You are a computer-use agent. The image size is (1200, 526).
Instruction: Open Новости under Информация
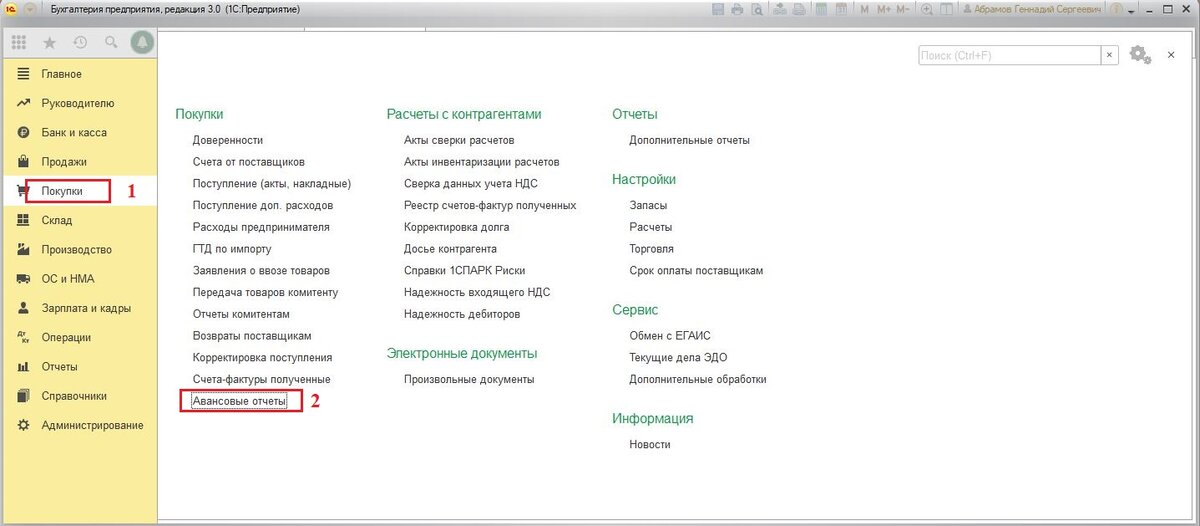coord(650,444)
